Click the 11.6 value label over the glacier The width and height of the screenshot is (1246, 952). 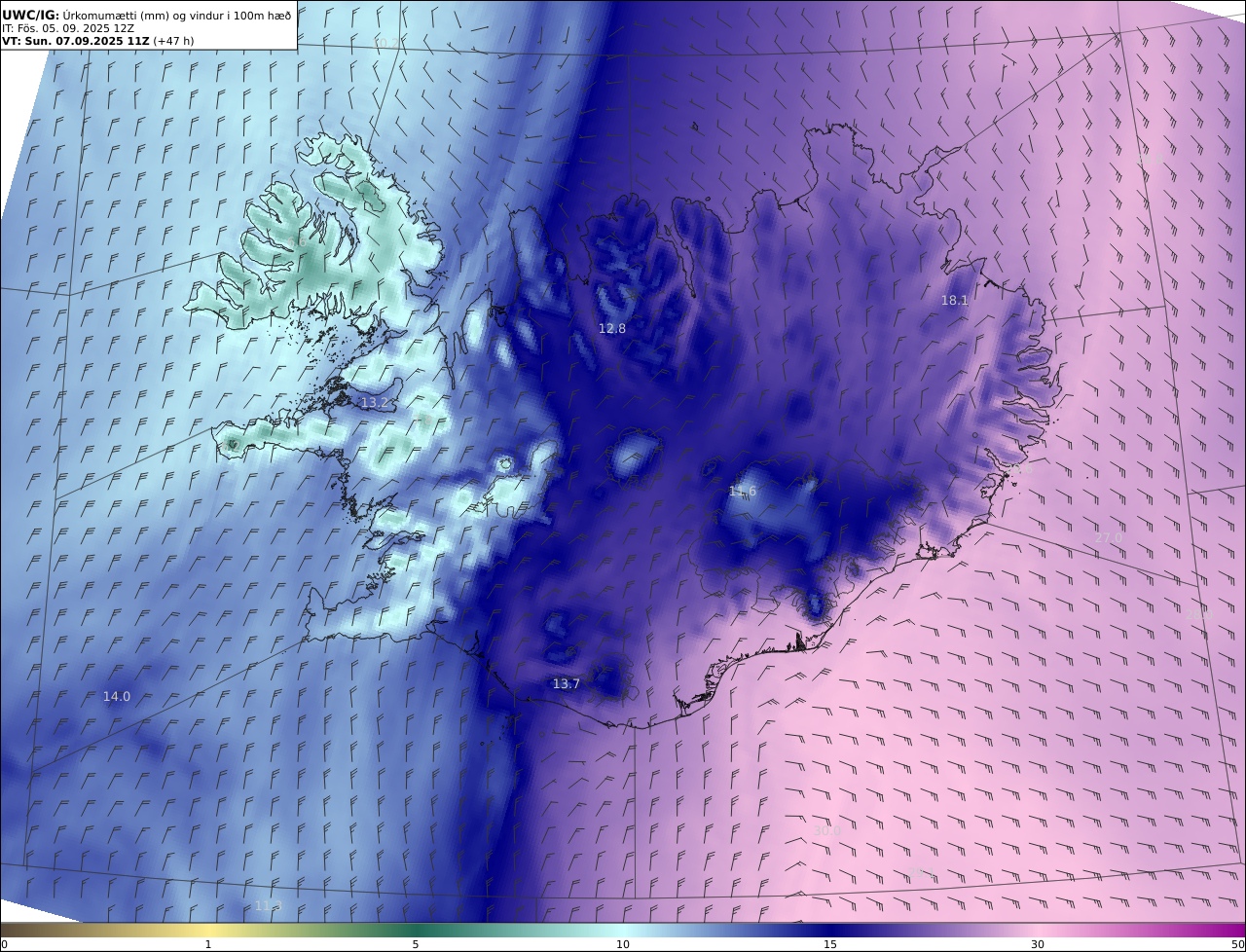(743, 492)
